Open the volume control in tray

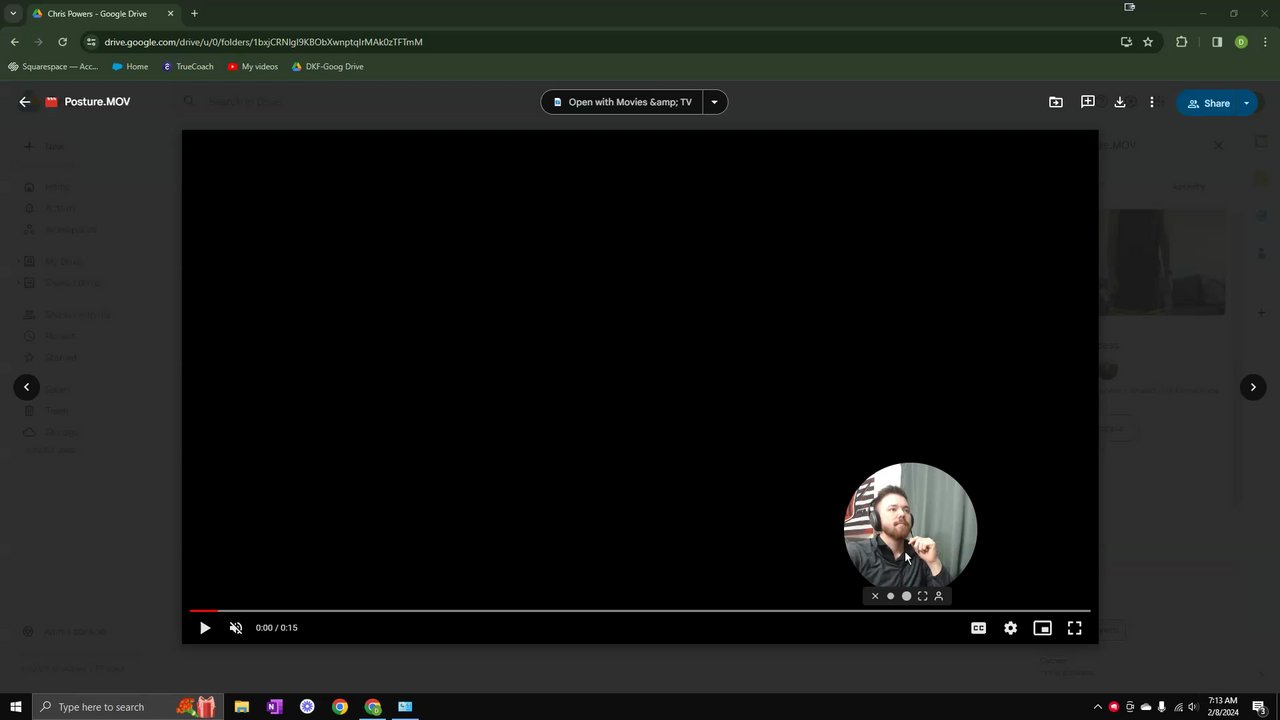coord(1192,707)
